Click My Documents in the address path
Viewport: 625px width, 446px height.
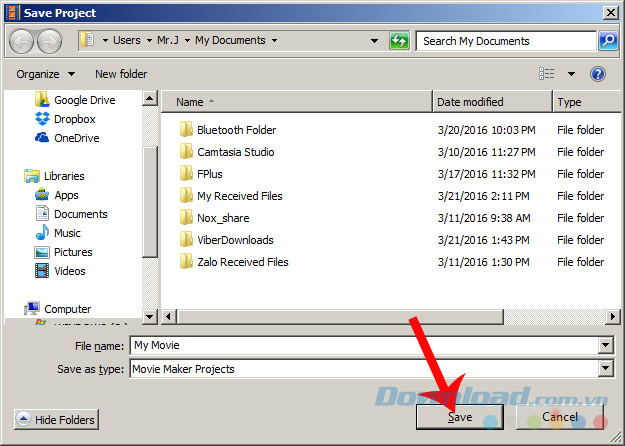pos(230,40)
